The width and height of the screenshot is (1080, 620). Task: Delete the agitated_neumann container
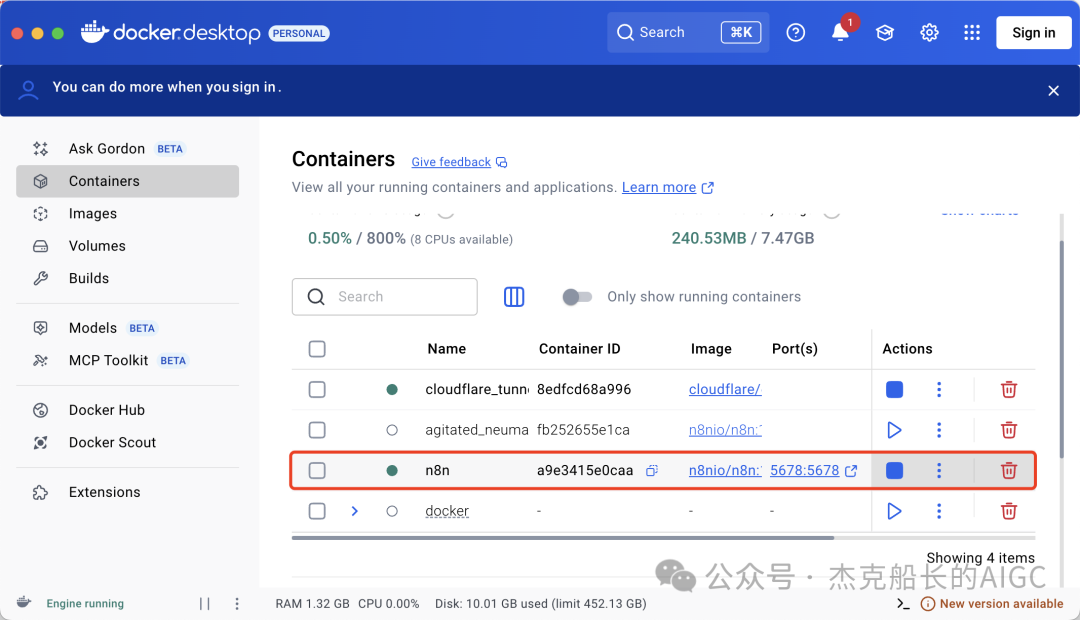click(1009, 431)
